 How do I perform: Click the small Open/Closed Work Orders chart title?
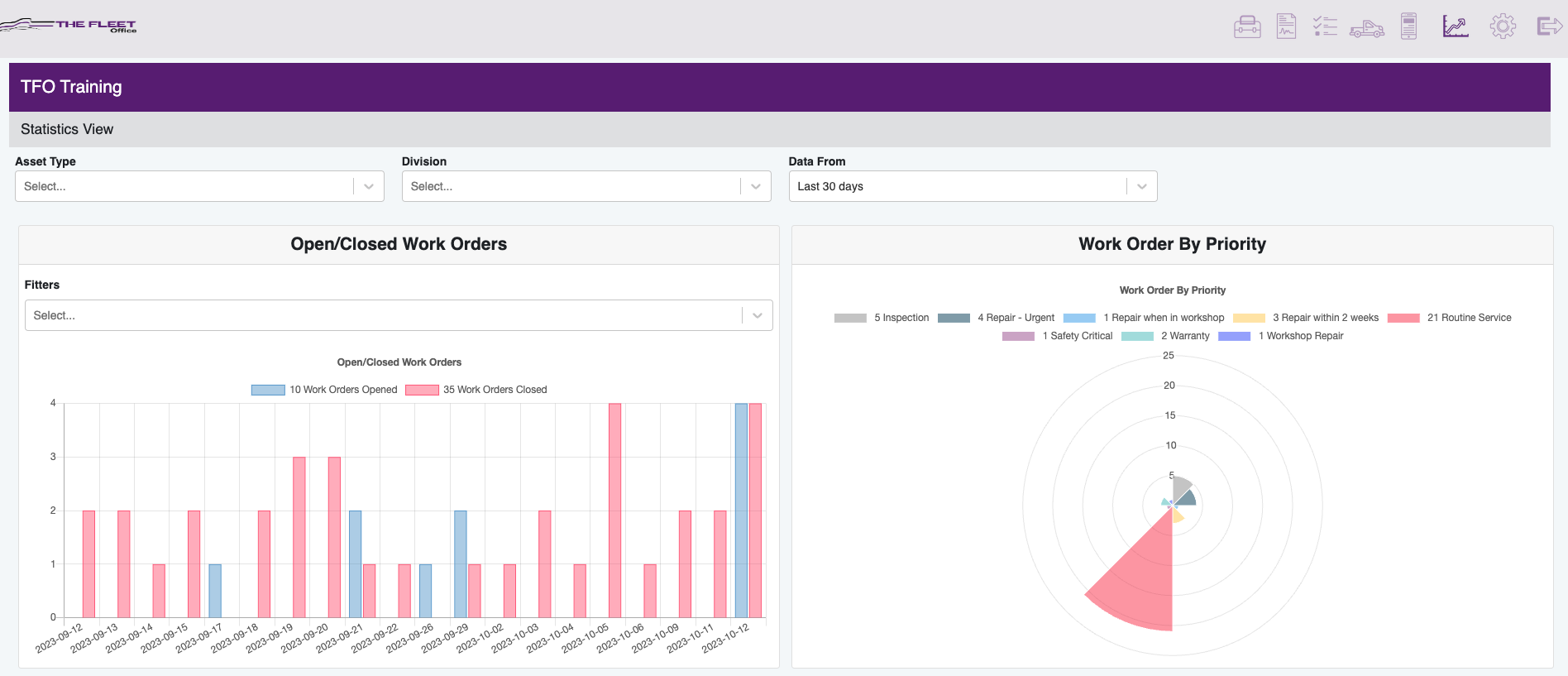[399, 362]
